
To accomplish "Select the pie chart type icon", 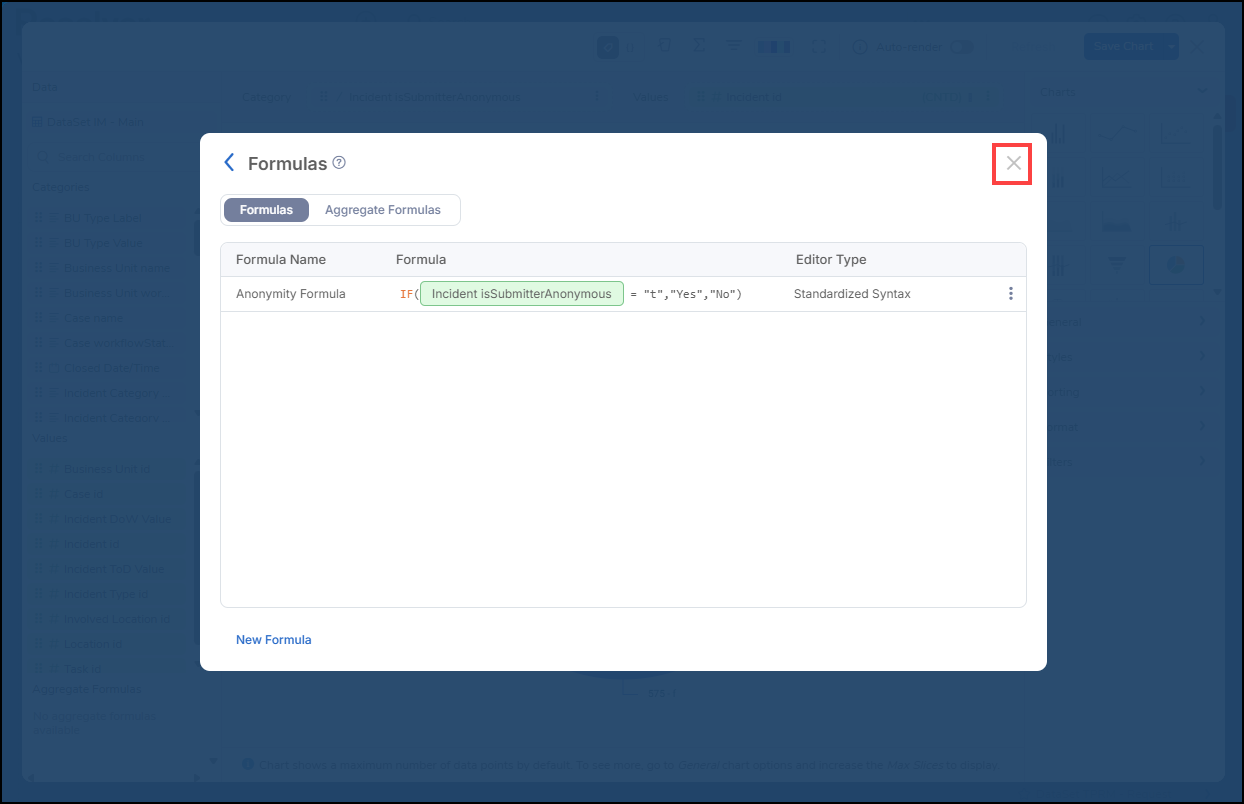I will tap(1176, 265).
